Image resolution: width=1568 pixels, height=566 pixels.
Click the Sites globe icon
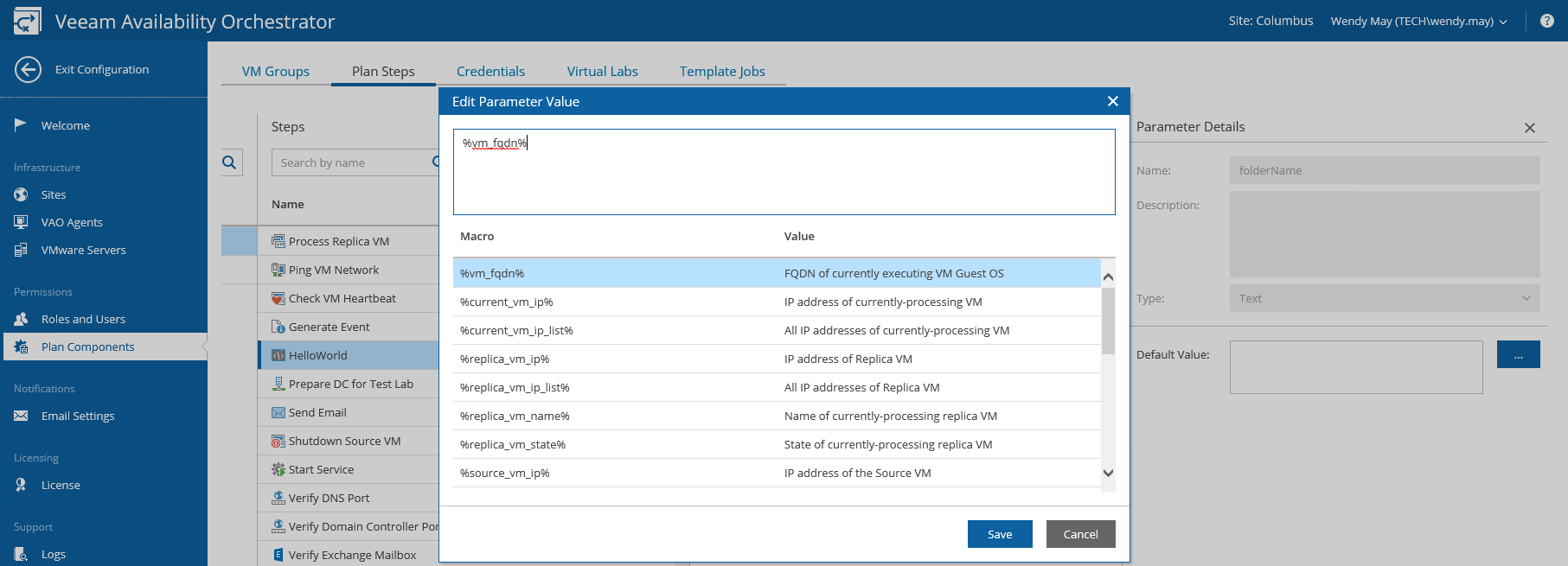point(21,194)
